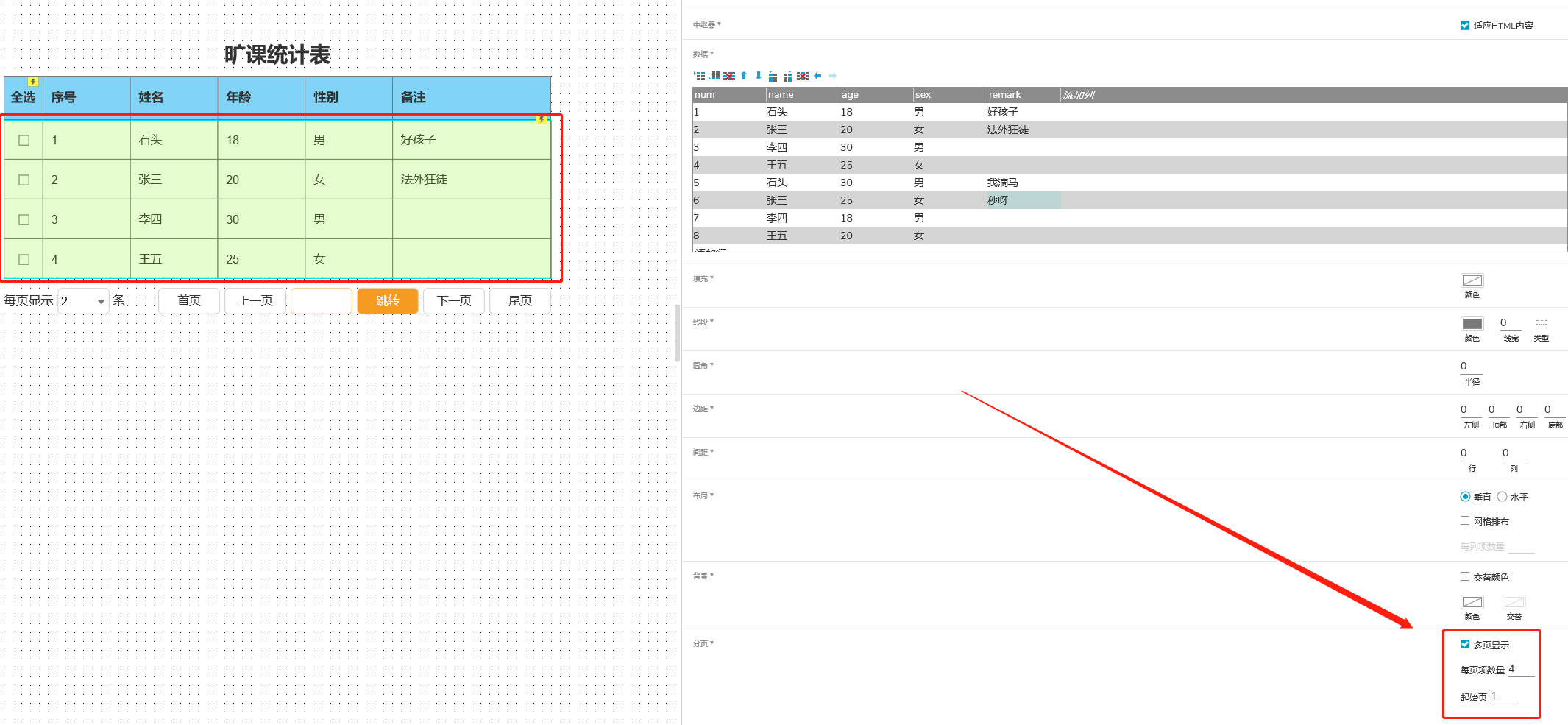Click the 全选 header cell
Image resolution: width=1568 pixels, height=725 pixels.
24,97
